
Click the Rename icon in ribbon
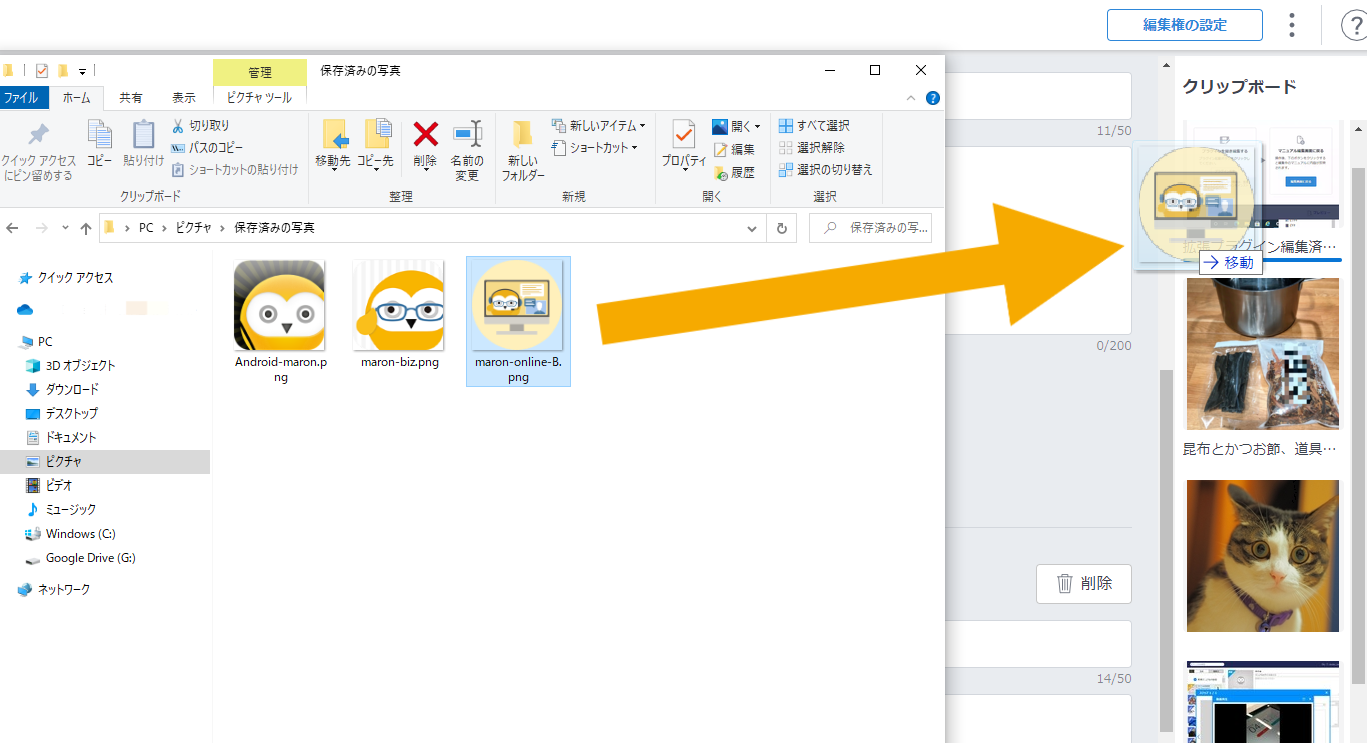(466, 135)
